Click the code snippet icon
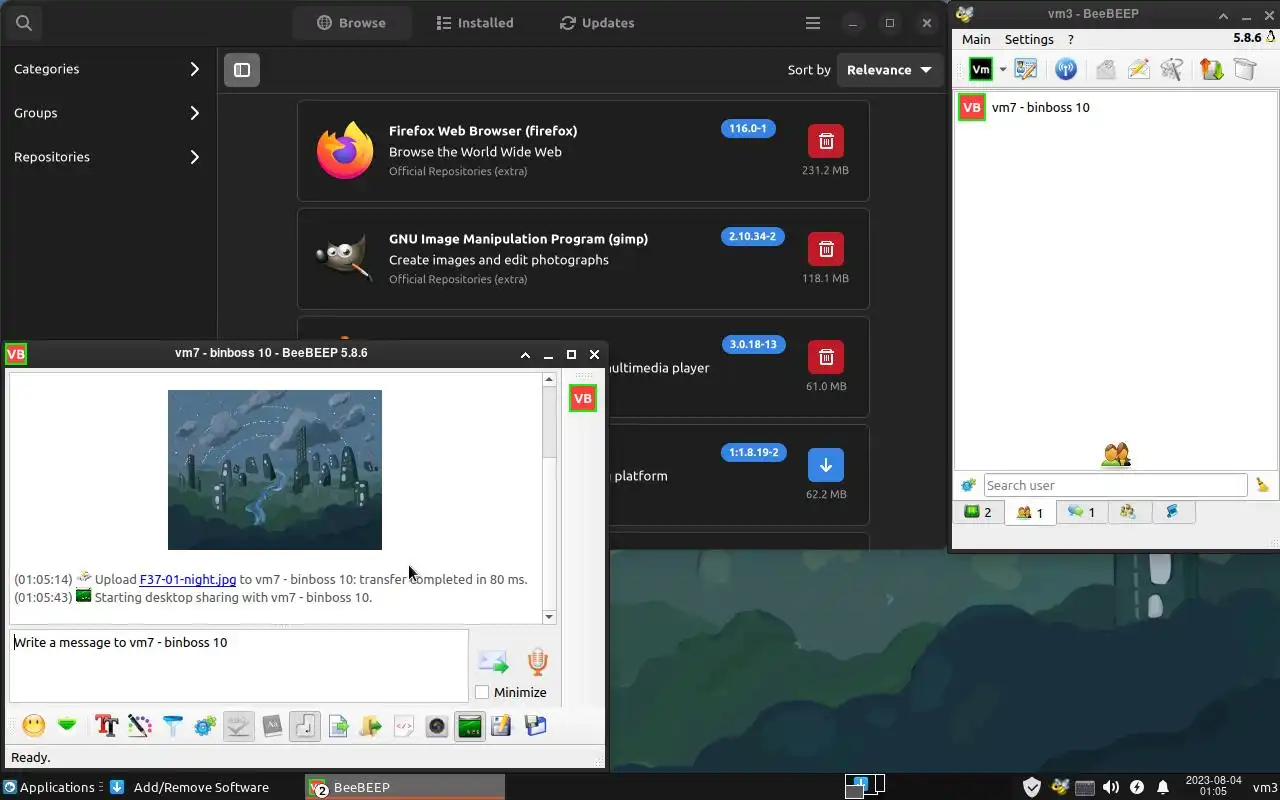 pyautogui.click(x=404, y=725)
